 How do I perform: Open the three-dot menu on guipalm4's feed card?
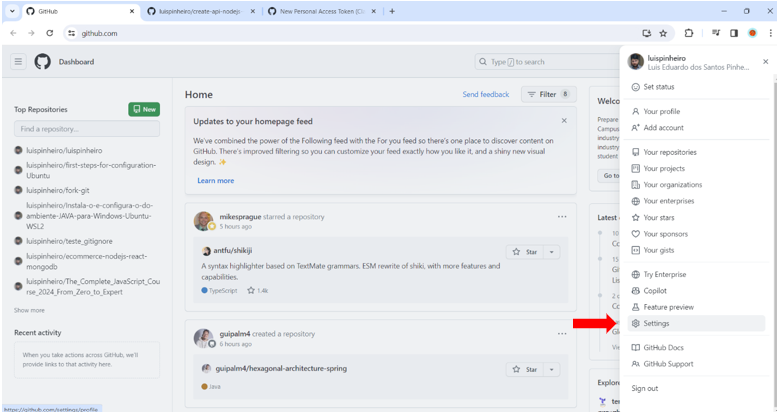[x=562, y=334]
